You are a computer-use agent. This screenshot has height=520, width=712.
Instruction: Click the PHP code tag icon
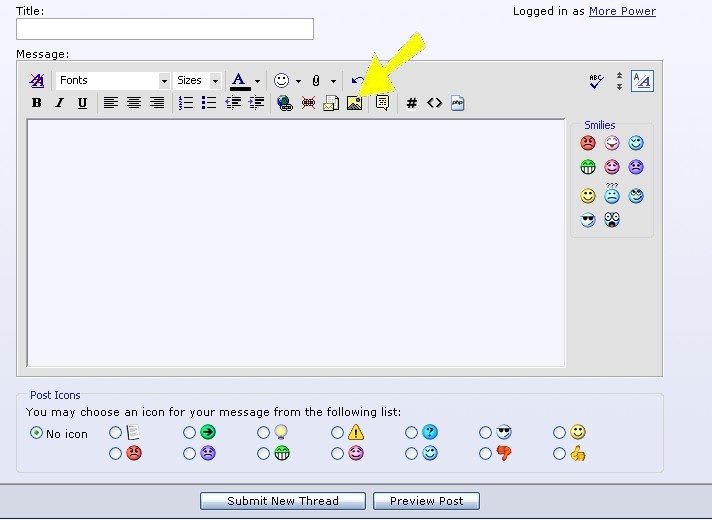[458, 103]
